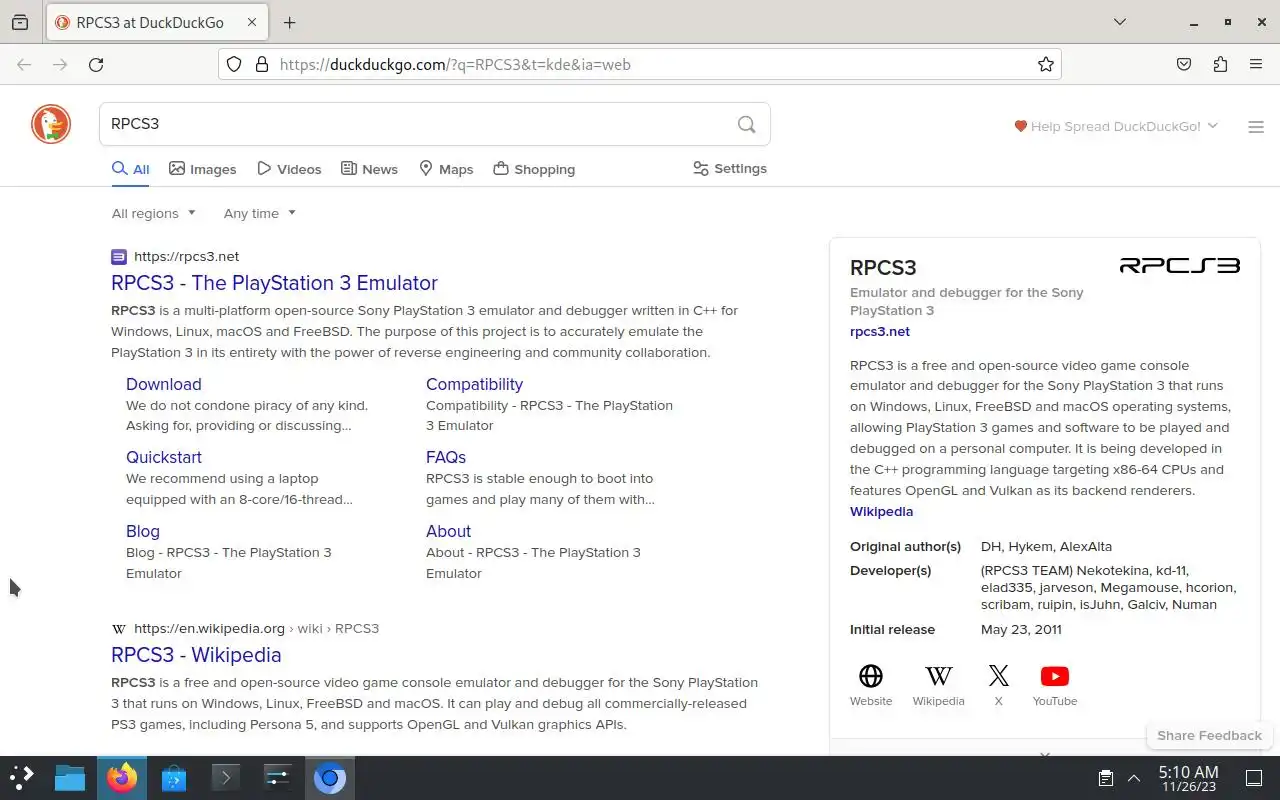Open RPCS3 - Wikipedia search result
This screenshot has height=800, width=1280.
pos(196,655)
